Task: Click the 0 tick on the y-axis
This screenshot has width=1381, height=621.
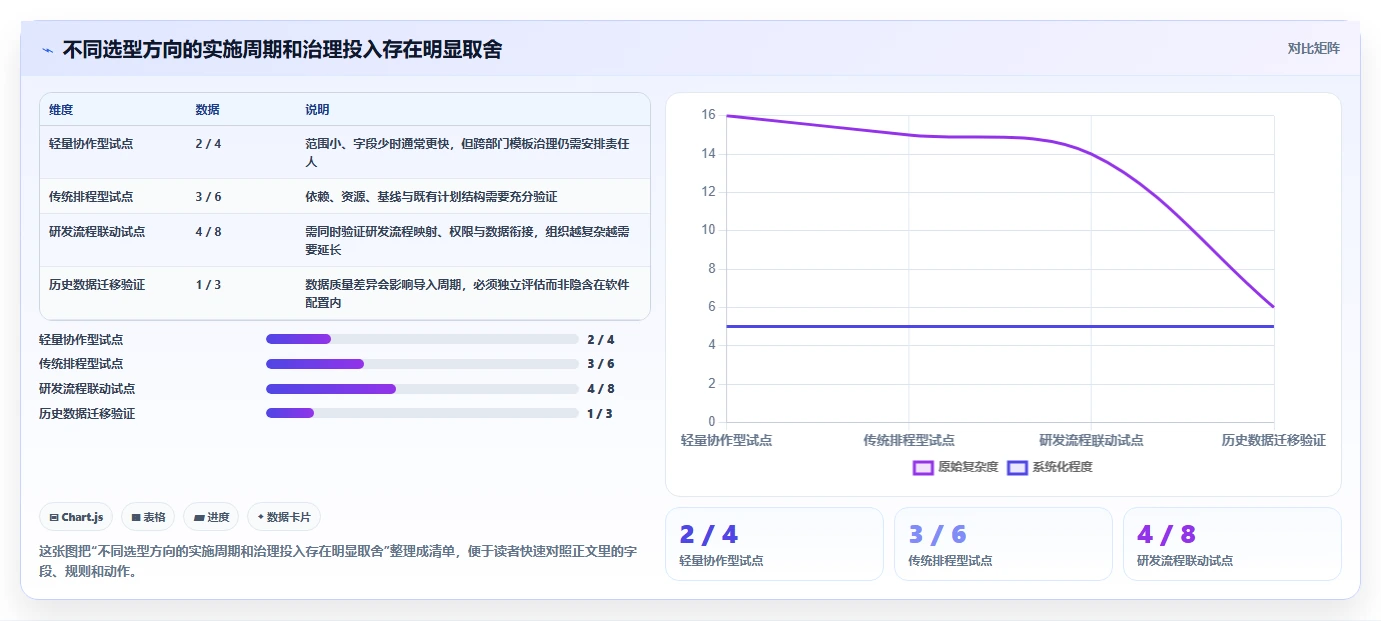Action: [711, 422]
